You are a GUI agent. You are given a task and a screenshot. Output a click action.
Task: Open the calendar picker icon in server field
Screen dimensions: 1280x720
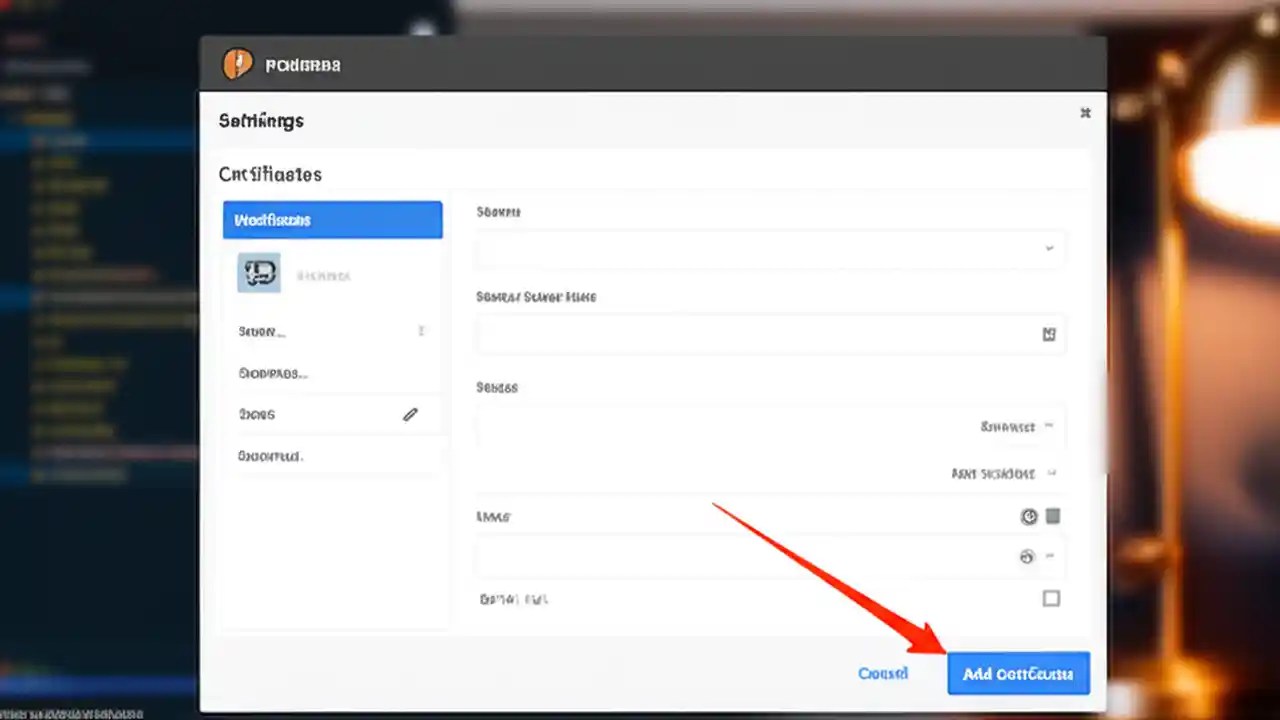1048,334
